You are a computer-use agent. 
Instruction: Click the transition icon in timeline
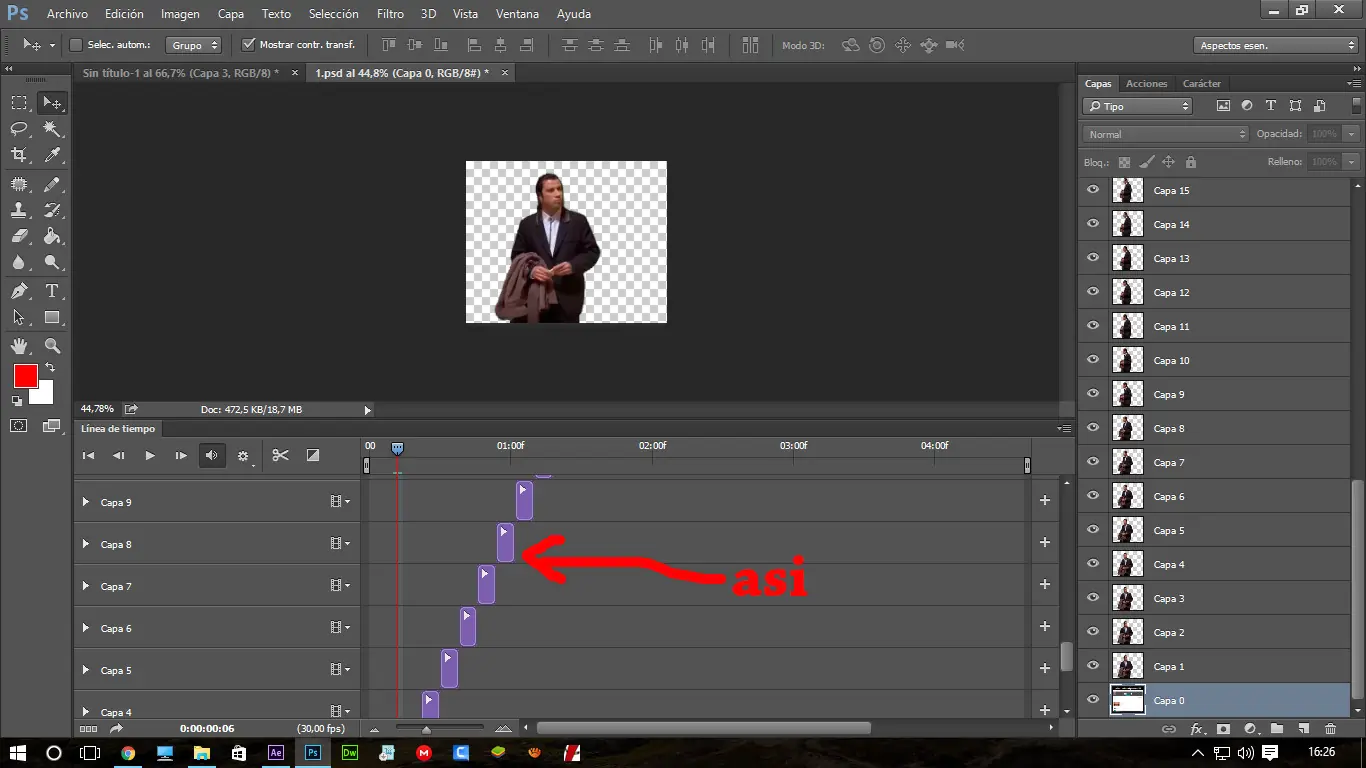[x=312, y=455]
